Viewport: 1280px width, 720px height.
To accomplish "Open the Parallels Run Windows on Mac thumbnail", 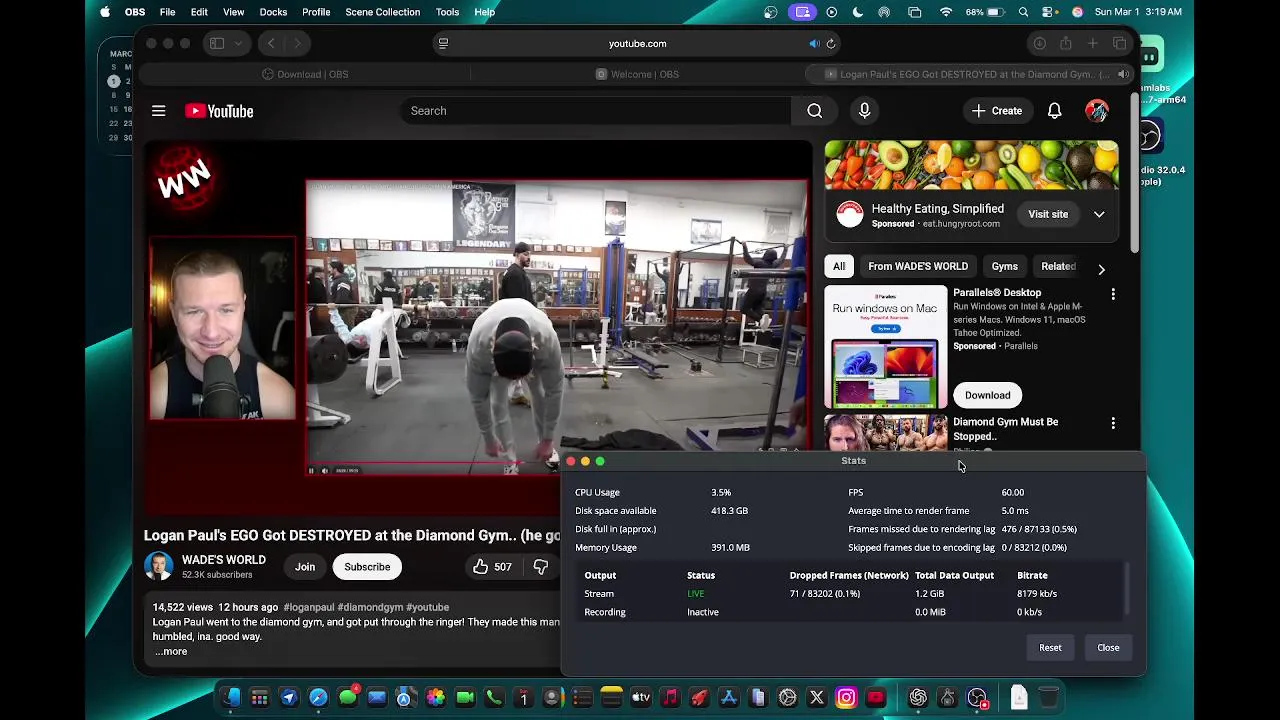I will pos(885,348).
